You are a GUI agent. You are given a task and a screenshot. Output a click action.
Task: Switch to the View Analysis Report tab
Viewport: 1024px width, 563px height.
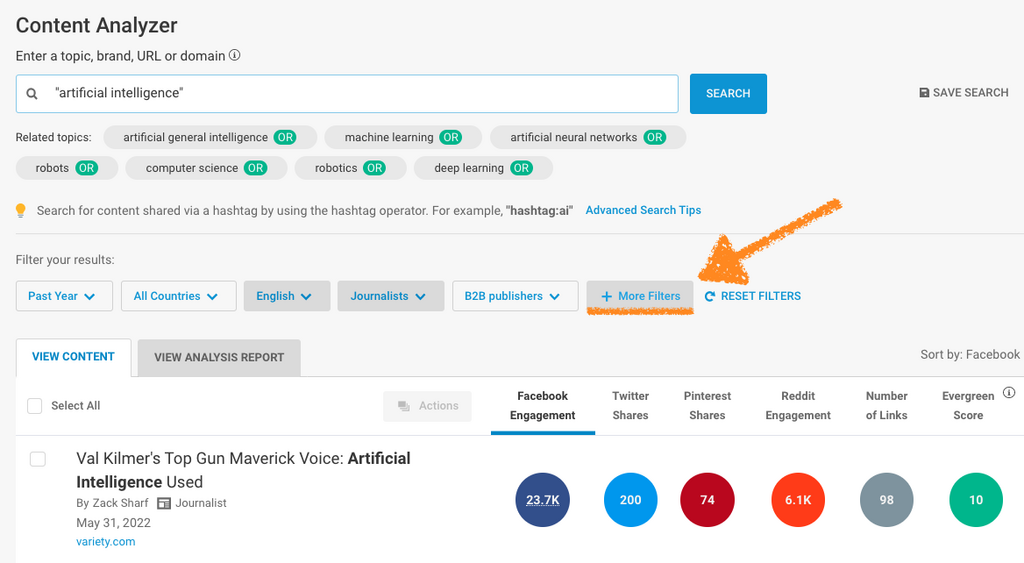219,357
